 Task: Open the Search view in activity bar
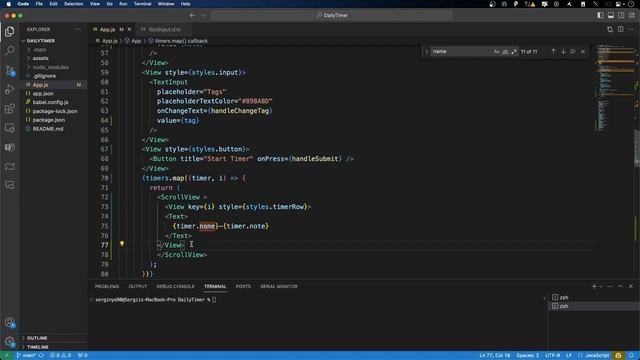coord(9,51)
